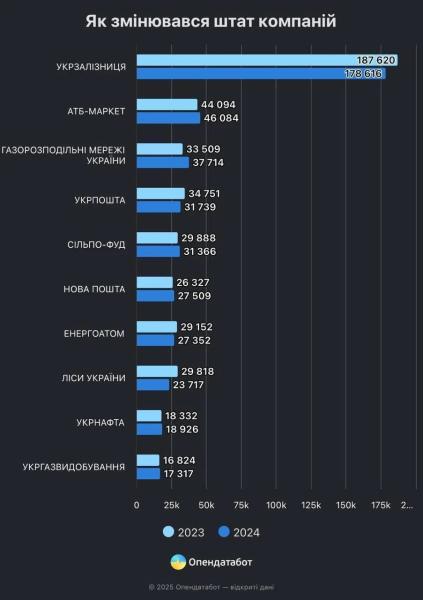Click the ГАЗОРОЗПОДІЛЬНІ МЕРЕЖІ УКРАЇНИ label

[64, 155]
